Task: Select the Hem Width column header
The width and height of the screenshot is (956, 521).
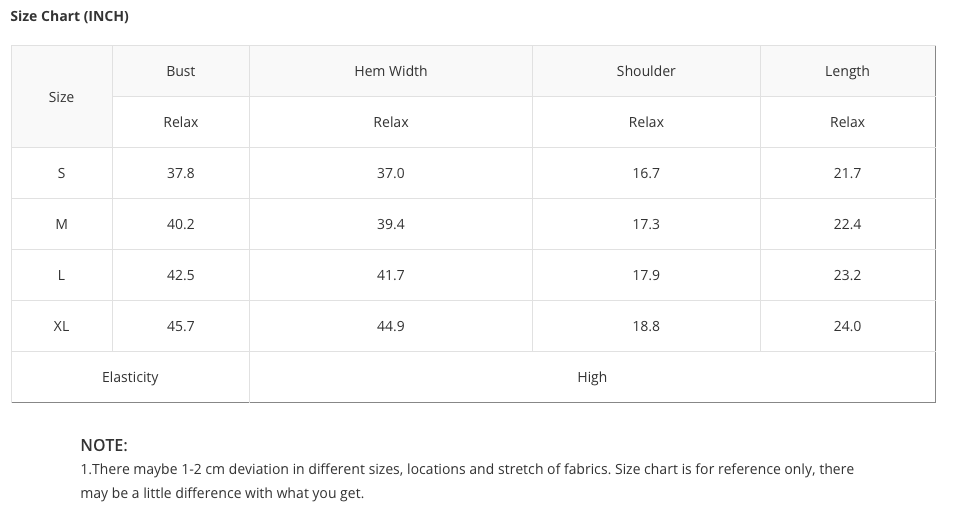Action: [390, 71]
